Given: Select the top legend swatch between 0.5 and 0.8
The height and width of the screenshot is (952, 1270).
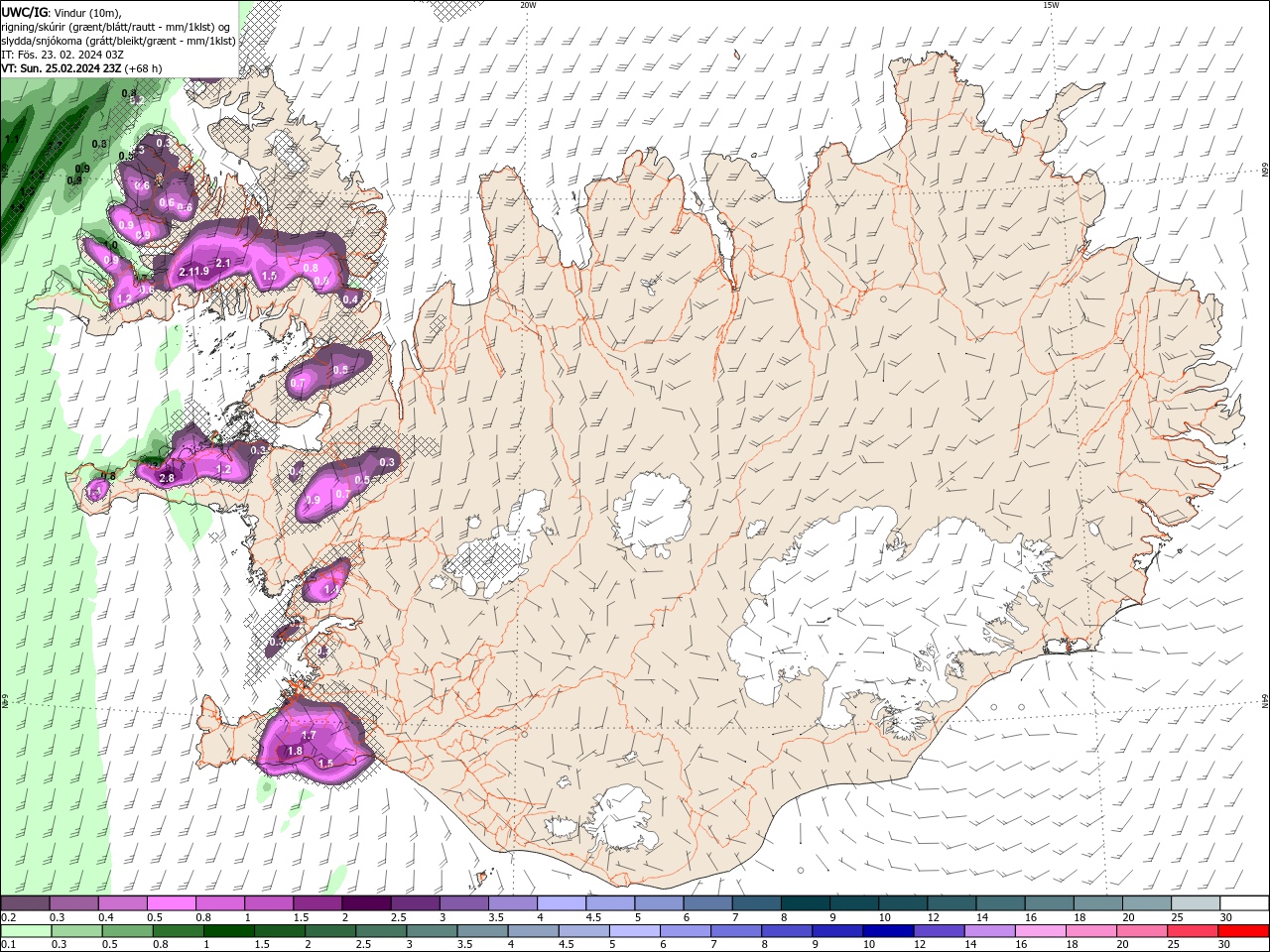Looking at the screenshot, I should point(172,904).
